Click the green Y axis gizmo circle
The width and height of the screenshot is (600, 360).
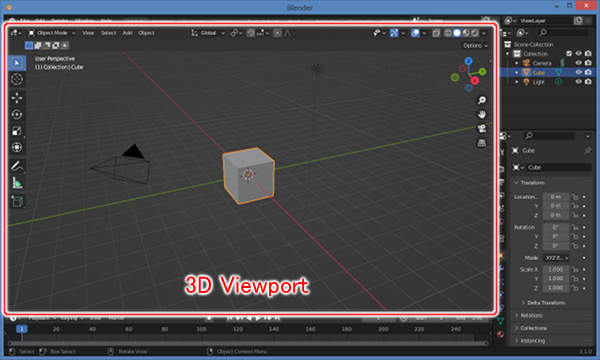(x=482, y=71)
